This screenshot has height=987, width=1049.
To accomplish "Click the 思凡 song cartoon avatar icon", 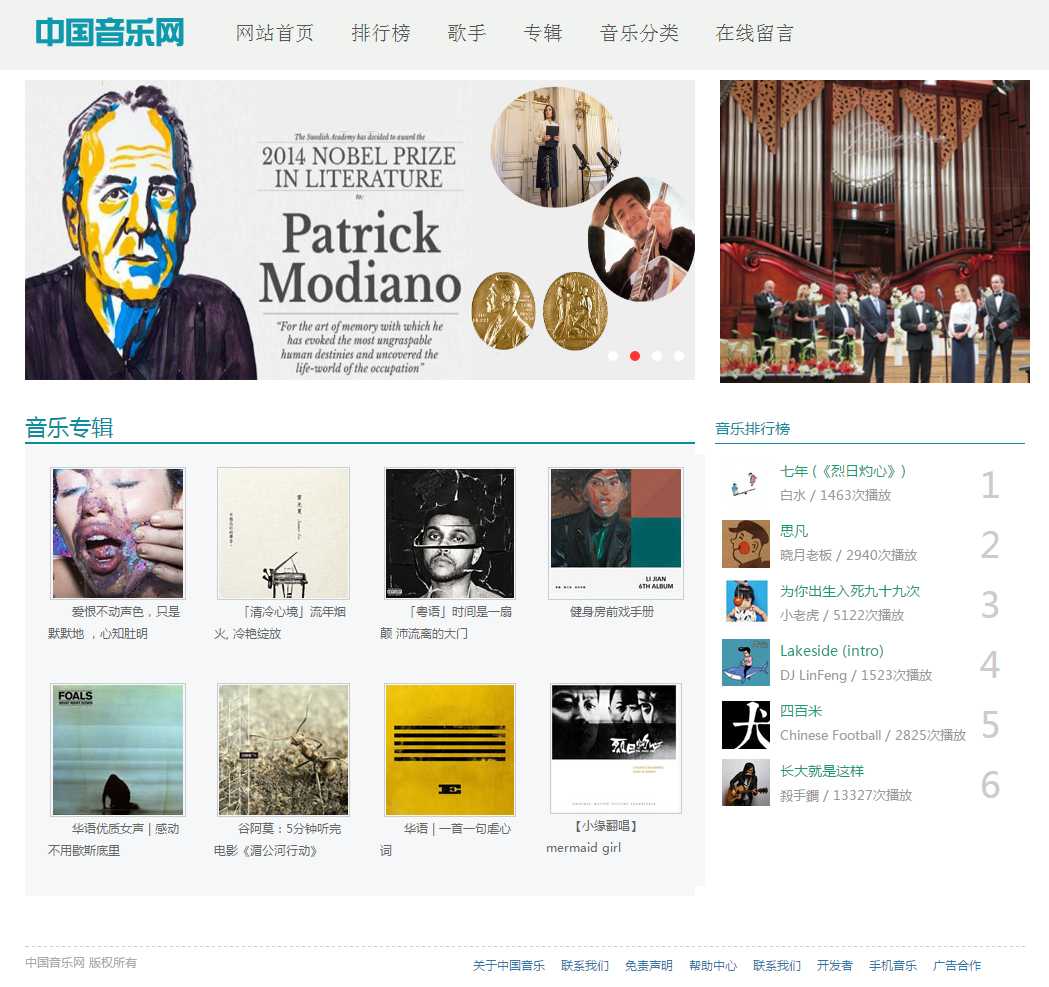I will click(745, 544).
